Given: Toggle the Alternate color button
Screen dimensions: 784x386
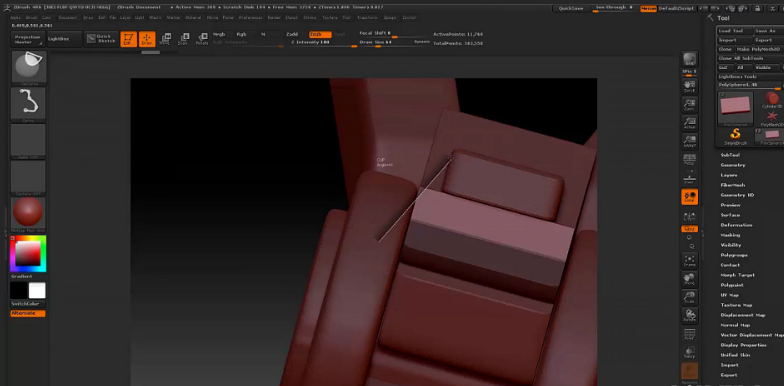Looking at the screenshot, I should click(x=28, y=314).
